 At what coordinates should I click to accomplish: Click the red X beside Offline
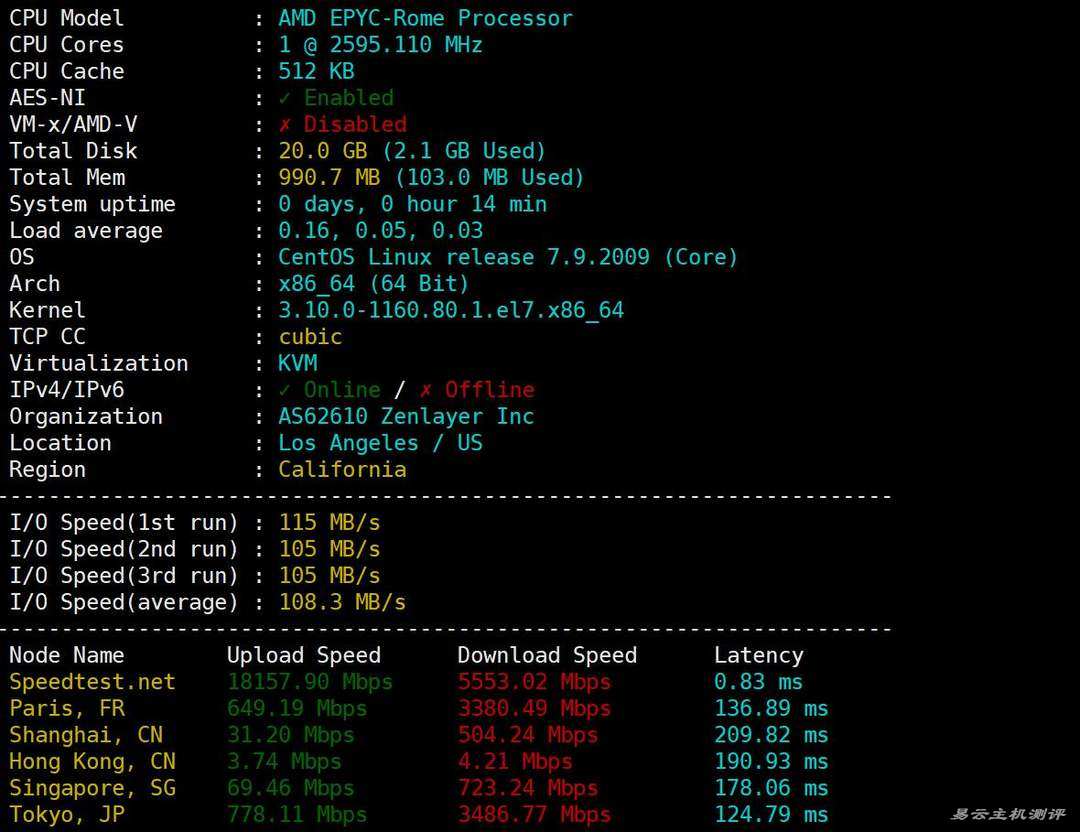click(426, 390)
